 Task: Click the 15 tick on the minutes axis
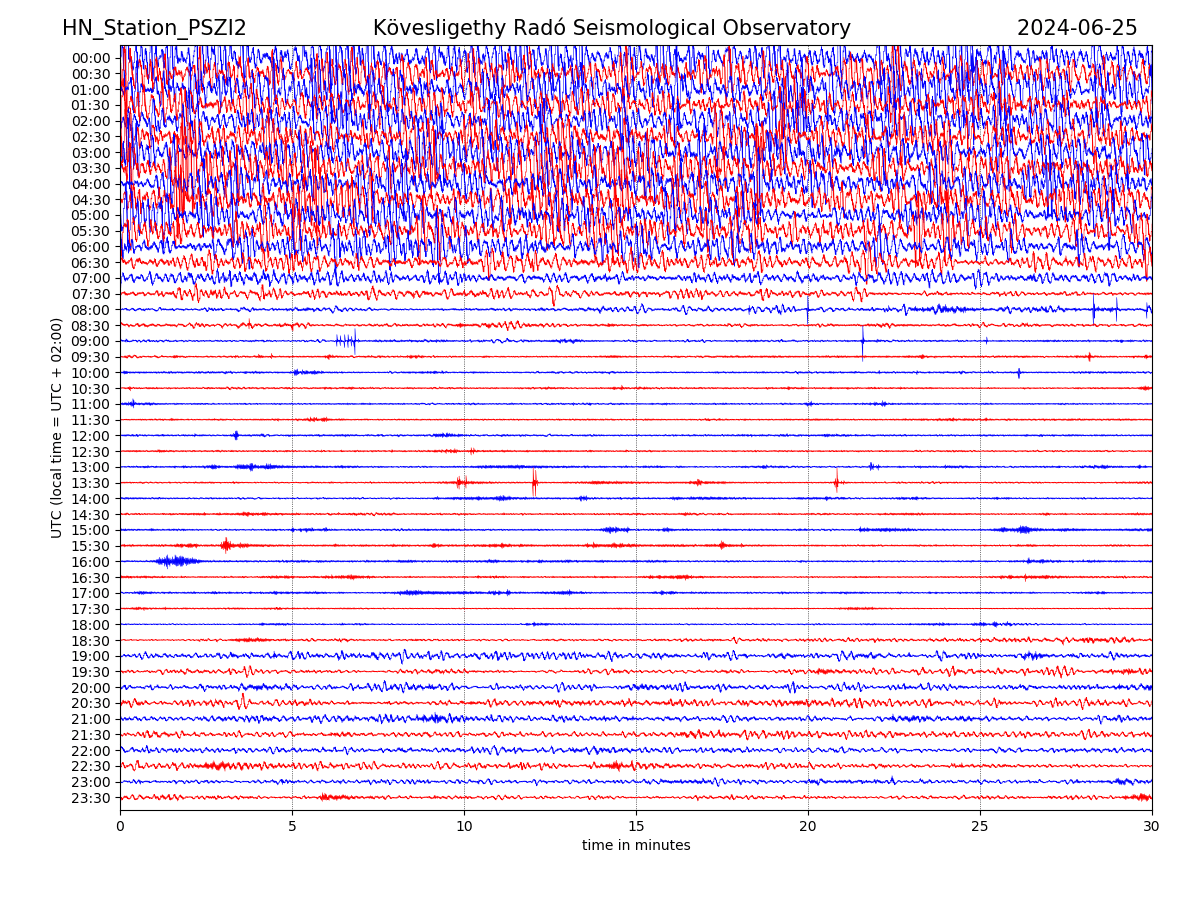[x=636, y=827]
